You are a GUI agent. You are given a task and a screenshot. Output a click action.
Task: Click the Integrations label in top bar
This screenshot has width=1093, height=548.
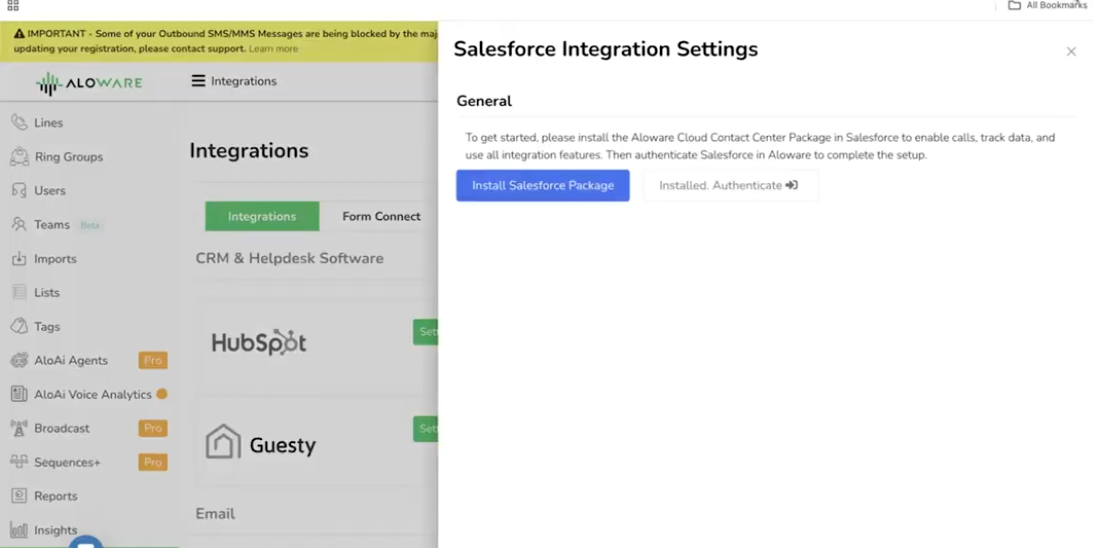coord(244,81)
